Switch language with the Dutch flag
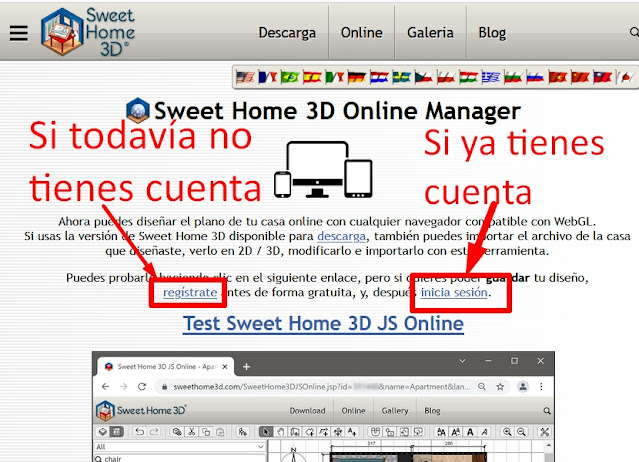 [379, 77]
